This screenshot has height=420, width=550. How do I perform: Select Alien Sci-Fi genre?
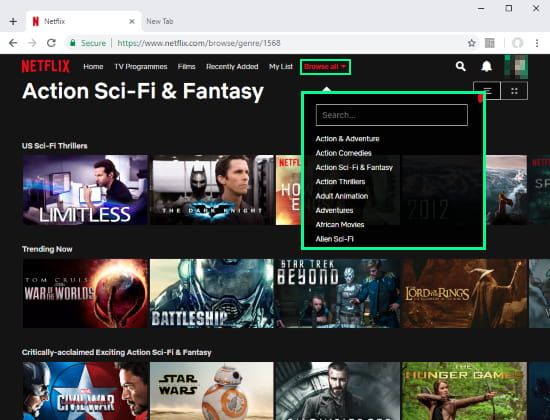tap(334, 239)
